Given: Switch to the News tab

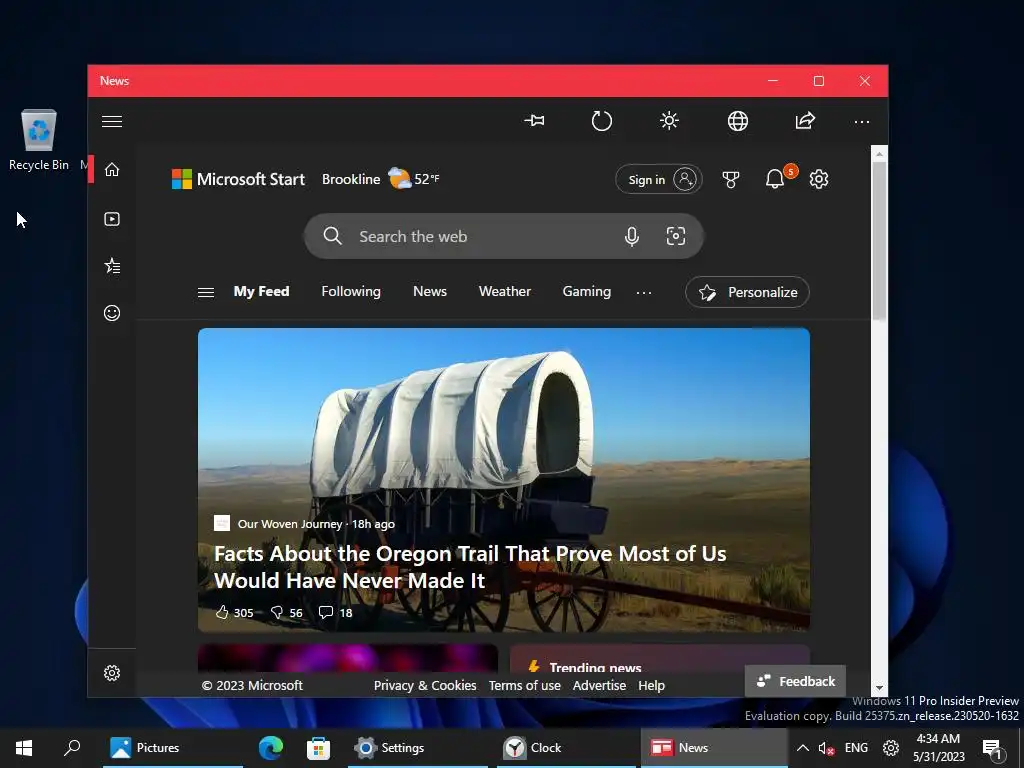Looking at the screenshot, I should point(430,291).
